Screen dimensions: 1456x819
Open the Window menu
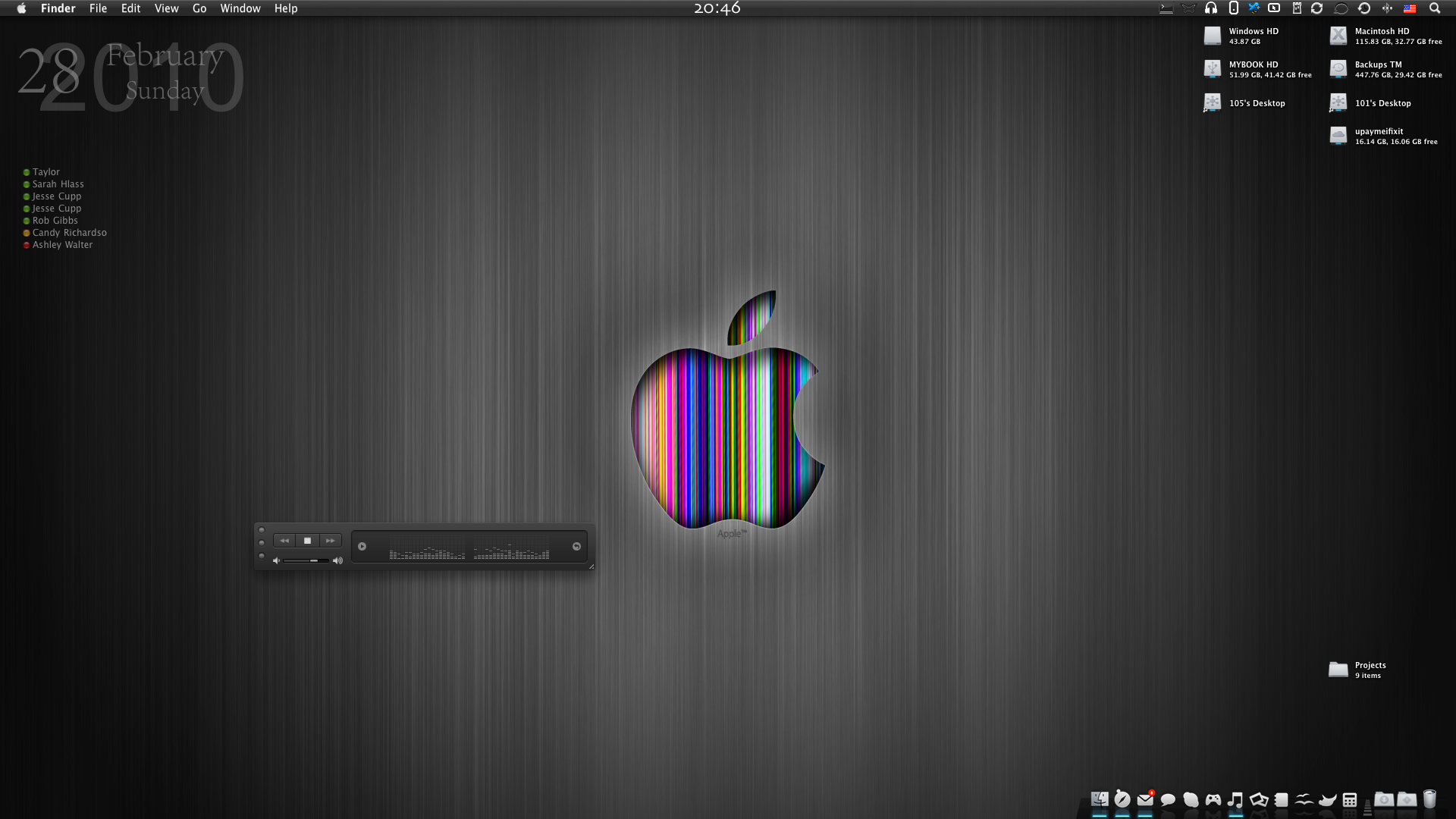pos(240,8)
